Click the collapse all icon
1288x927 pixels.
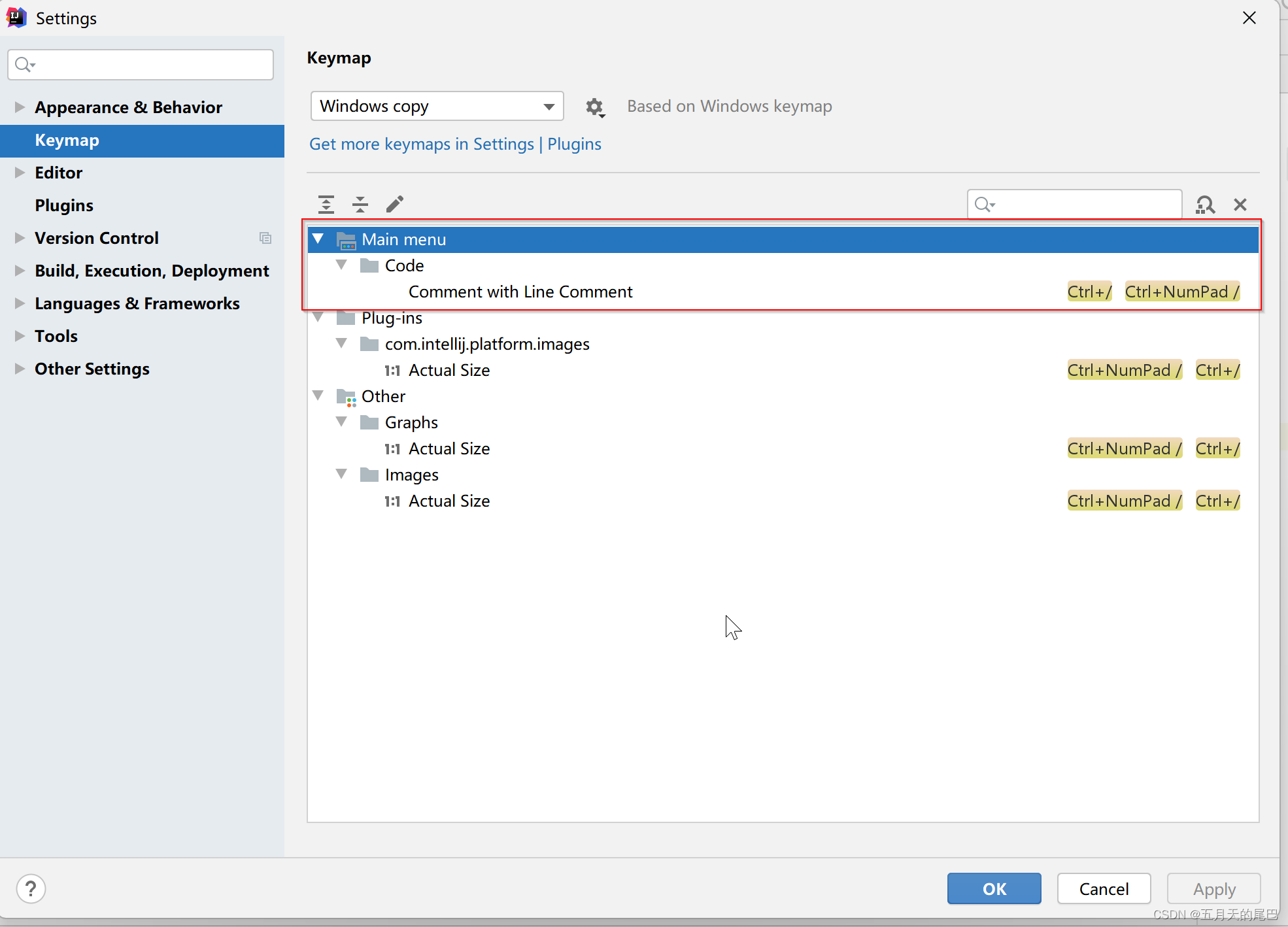360,204
